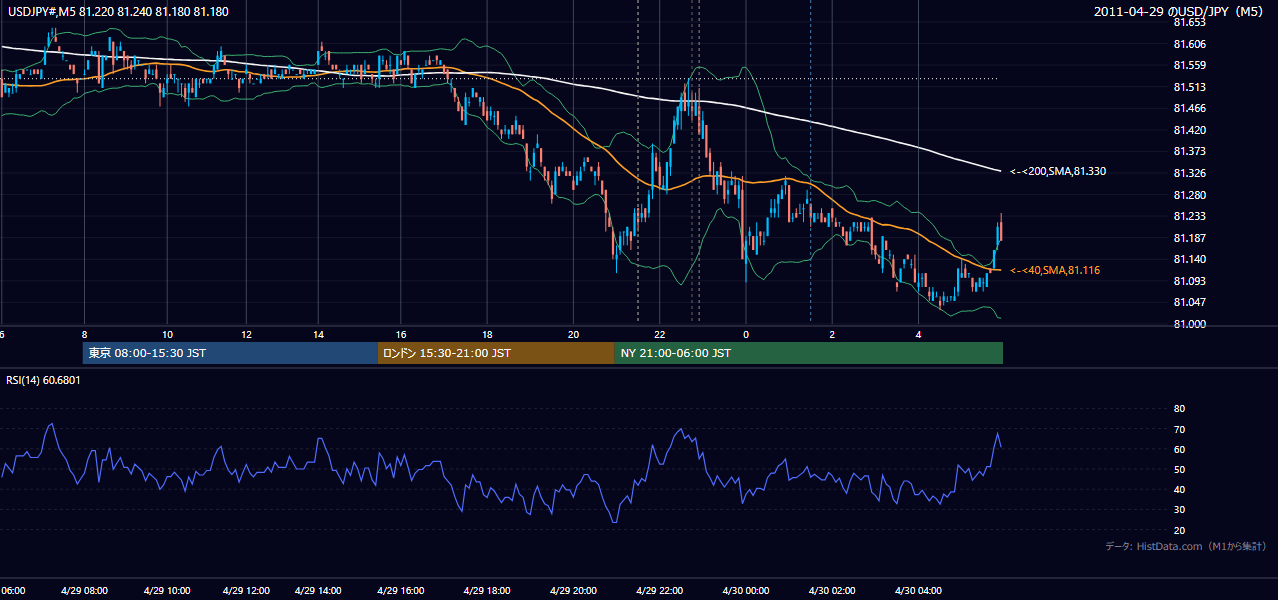The width and height of the screenshot is (1278, 600).
Task: Click price axis label 81.280
Action: [1189, 195]
